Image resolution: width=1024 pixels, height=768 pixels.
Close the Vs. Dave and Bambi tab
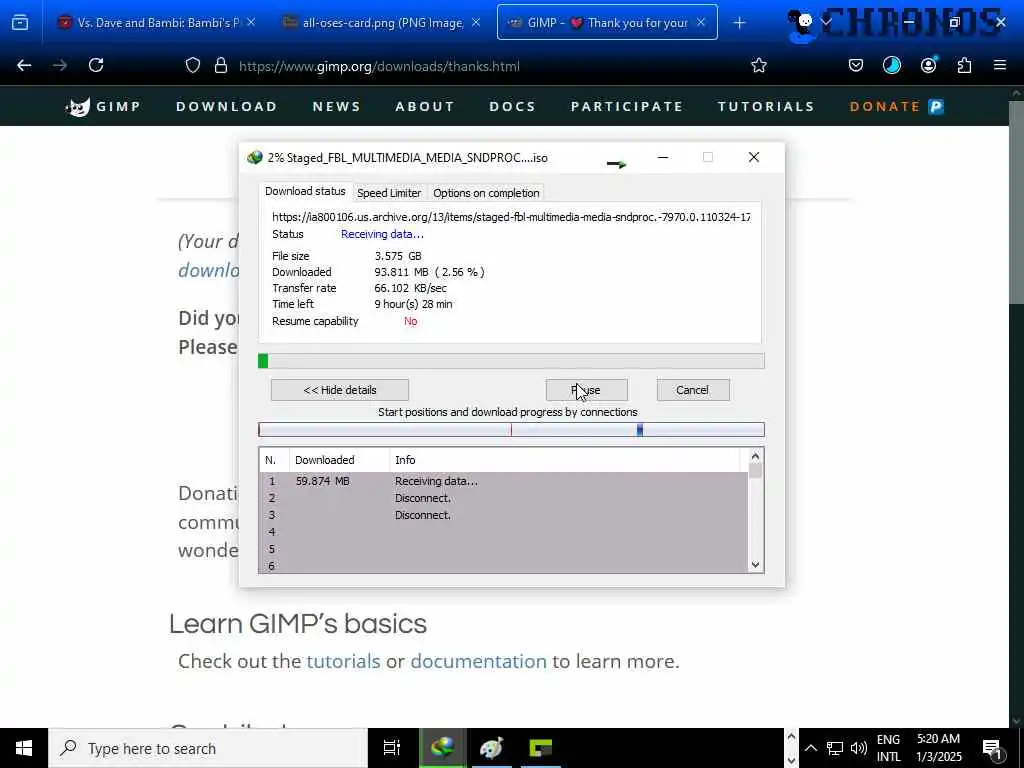tap(251, 22)
